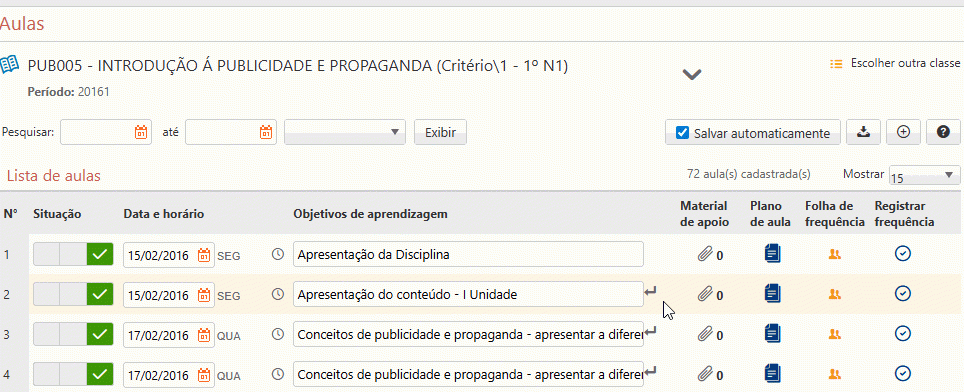This screenshot has height=392, width=964.
Task: Click the Apresentação da Disciplina objective field
Action: coord(468,254)
